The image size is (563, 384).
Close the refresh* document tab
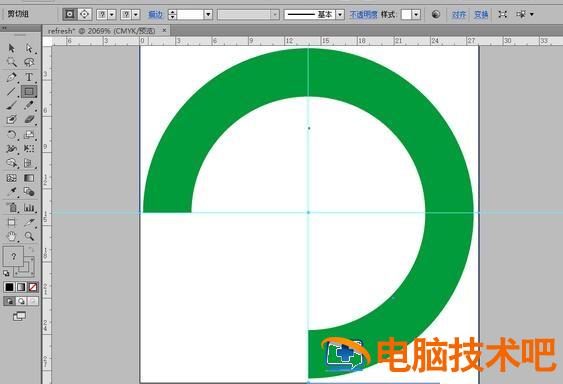click(x=164, y=31)
